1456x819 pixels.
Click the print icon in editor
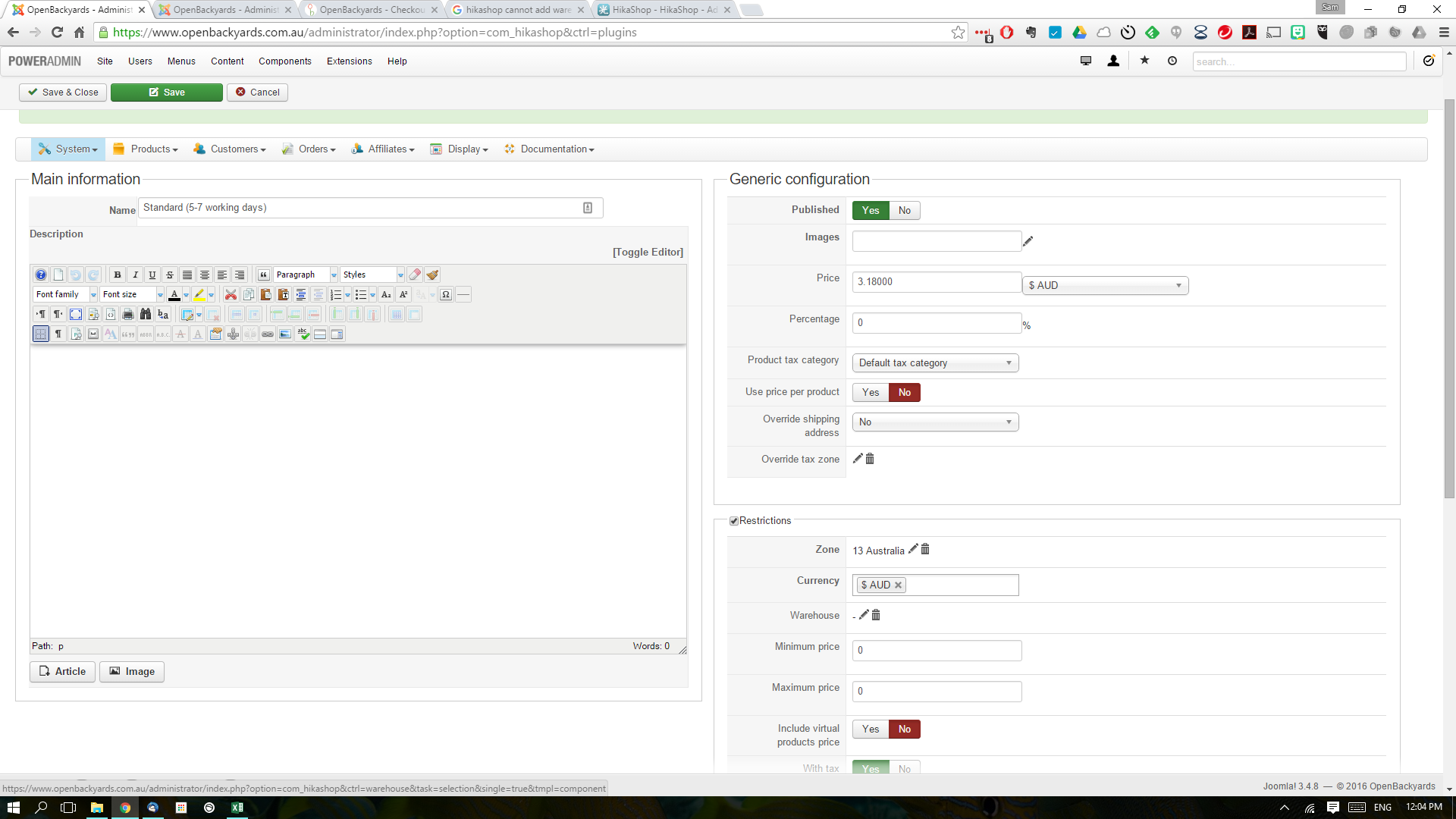[128, 314]
